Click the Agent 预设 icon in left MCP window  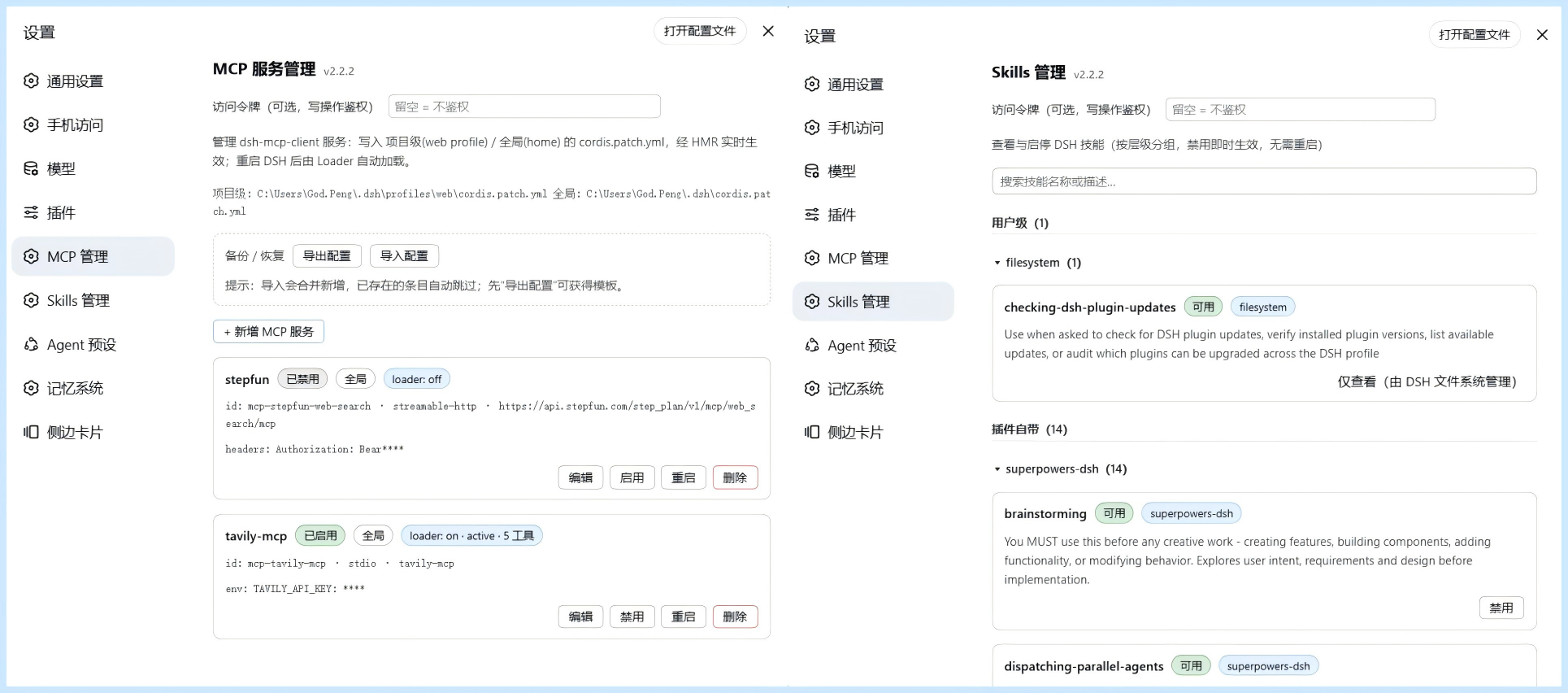(31, 344)
